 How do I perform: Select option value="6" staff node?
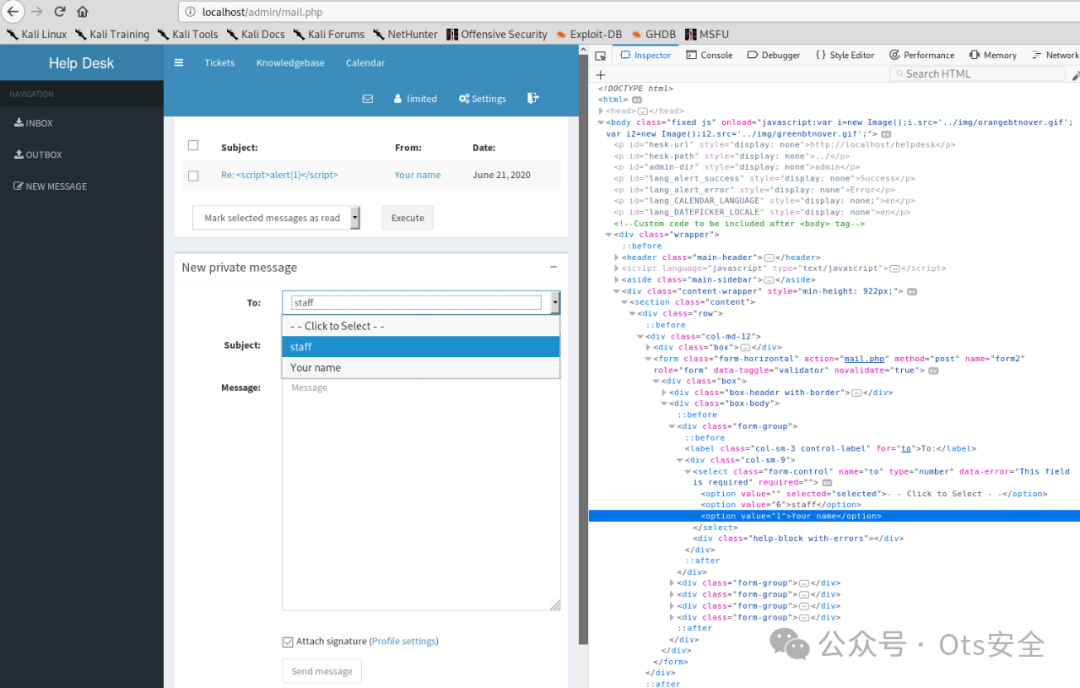tap(780, 505)
